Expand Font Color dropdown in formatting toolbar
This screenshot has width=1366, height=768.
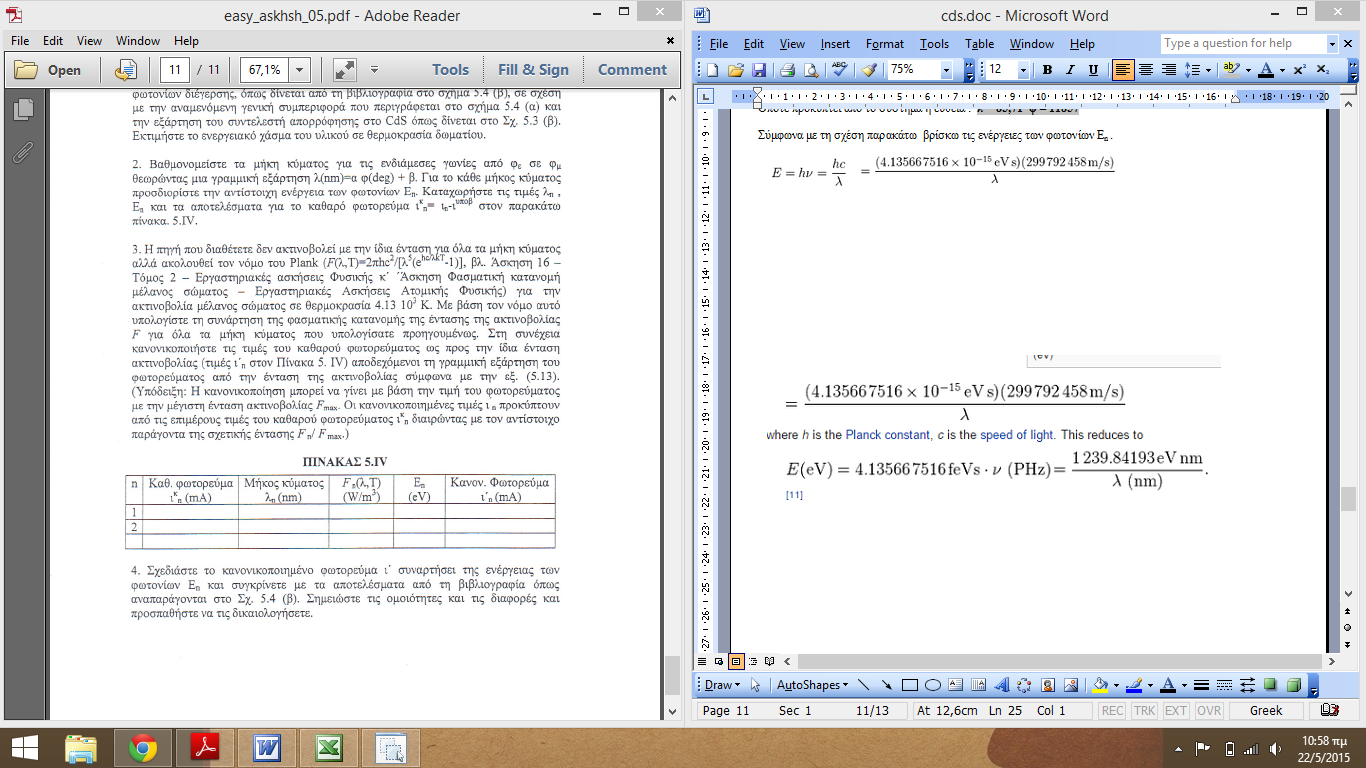(x=1282, y=70)
